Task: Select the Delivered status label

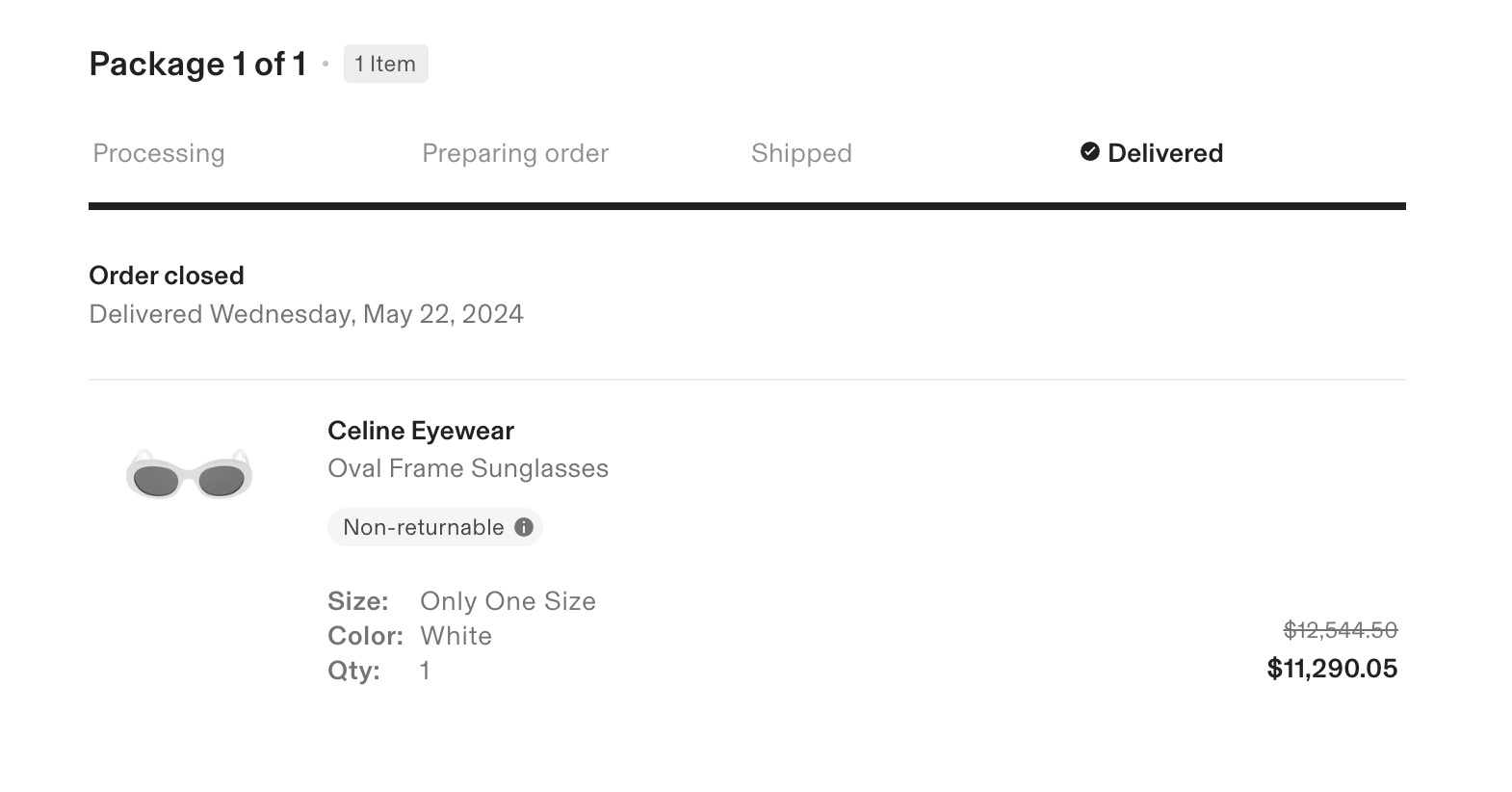Action: tap(1165, 153)
